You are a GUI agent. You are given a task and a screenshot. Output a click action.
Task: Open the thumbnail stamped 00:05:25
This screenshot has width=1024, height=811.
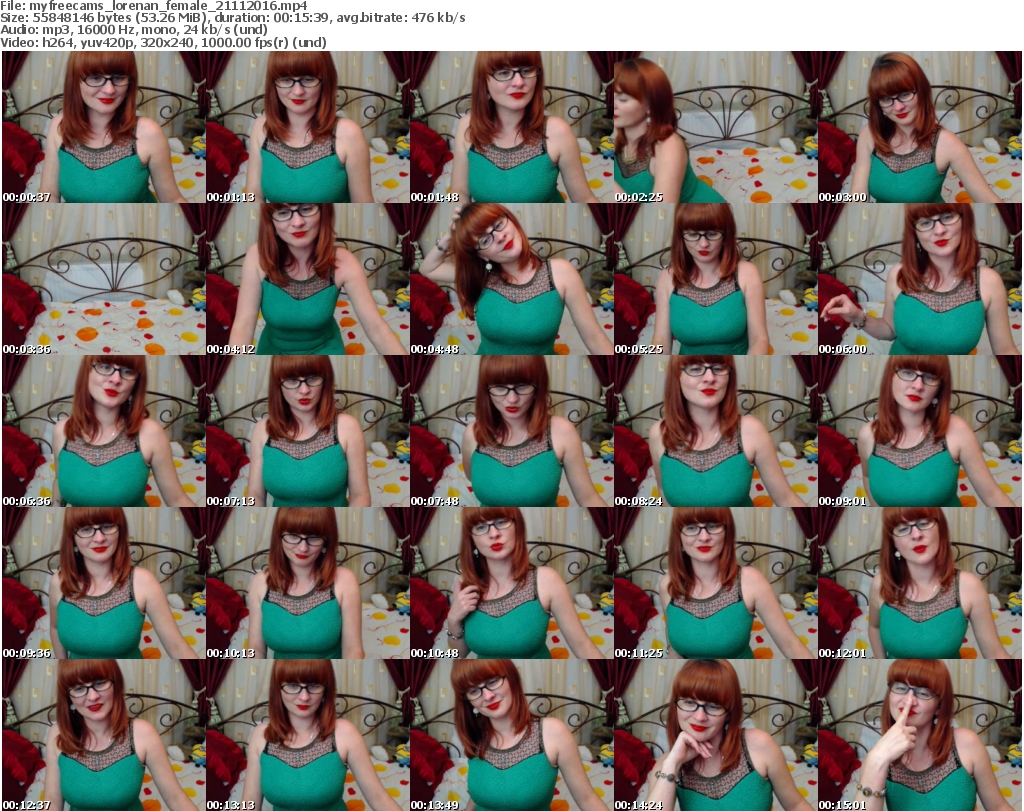point(715,279)
